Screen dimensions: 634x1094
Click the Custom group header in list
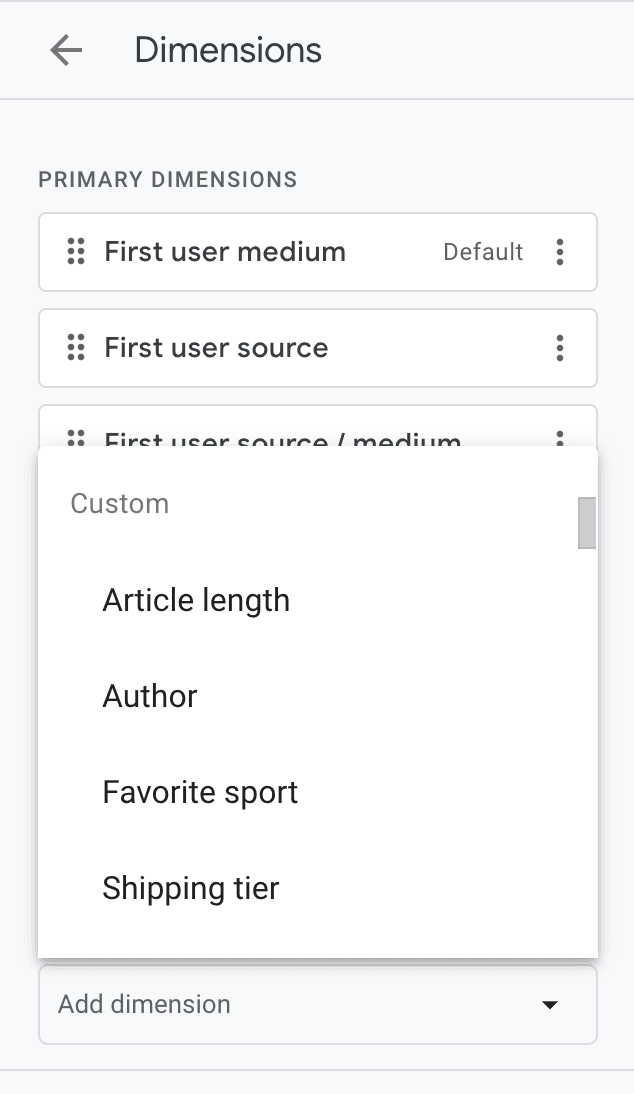120,503
